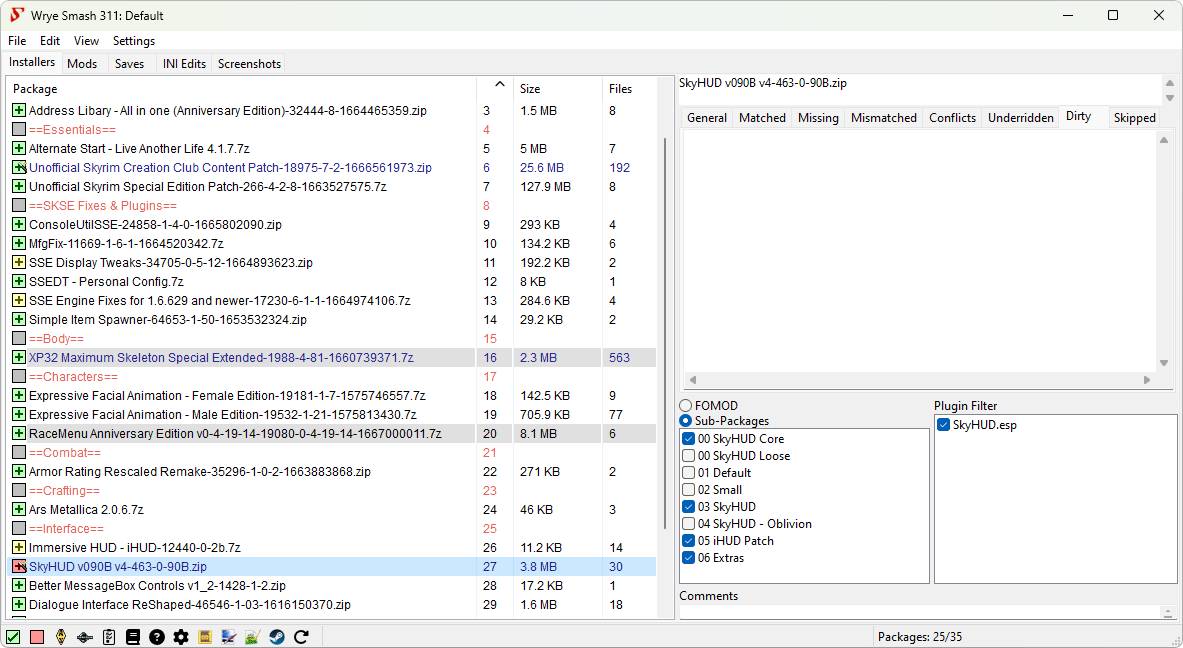Open the Settings menu
The width and height of the screenshot is (1183, 648).
click(x=133, y=41)
